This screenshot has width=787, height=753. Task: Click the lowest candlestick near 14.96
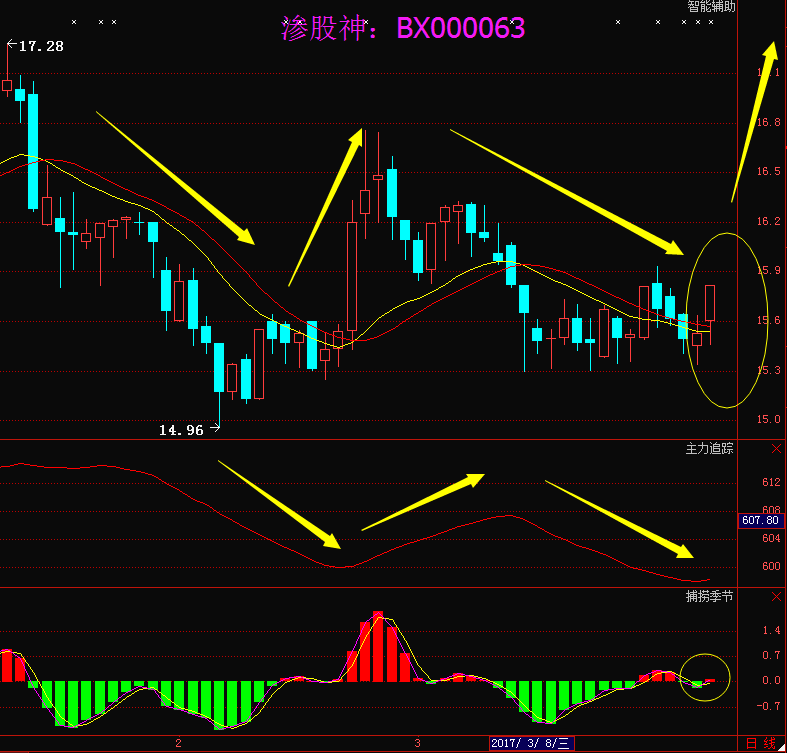pos(219,368)
